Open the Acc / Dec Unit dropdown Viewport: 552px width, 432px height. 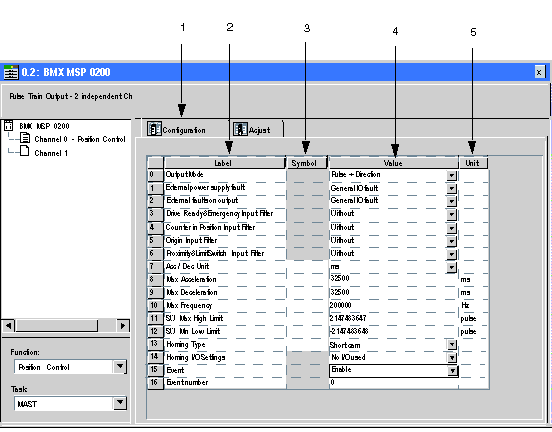point(451,267)
